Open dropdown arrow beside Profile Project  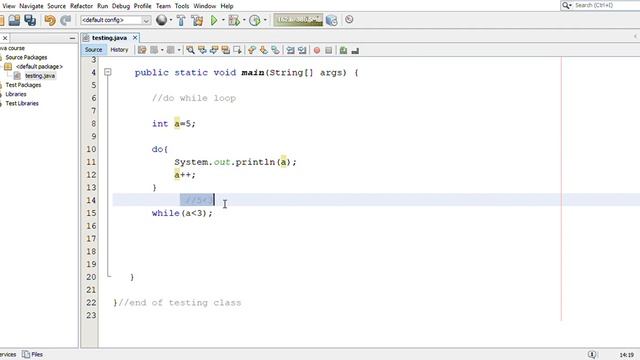pyautogui.click(x=265, y=20)
